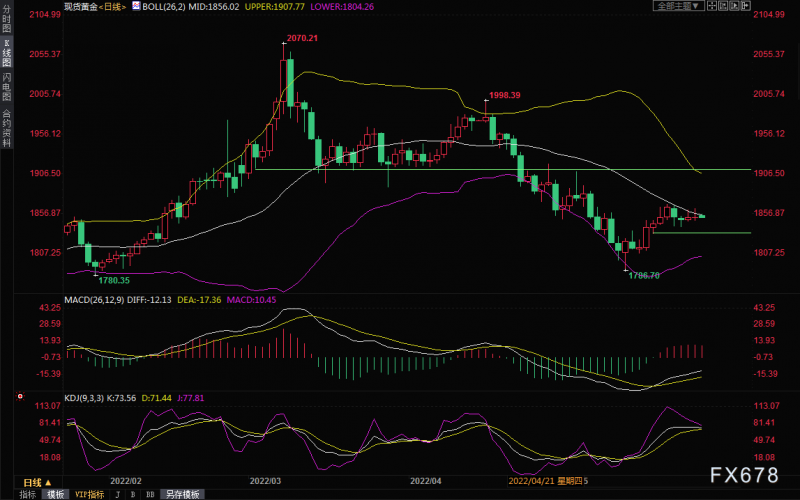Open the BOLL indicator icon

(136, 6)
